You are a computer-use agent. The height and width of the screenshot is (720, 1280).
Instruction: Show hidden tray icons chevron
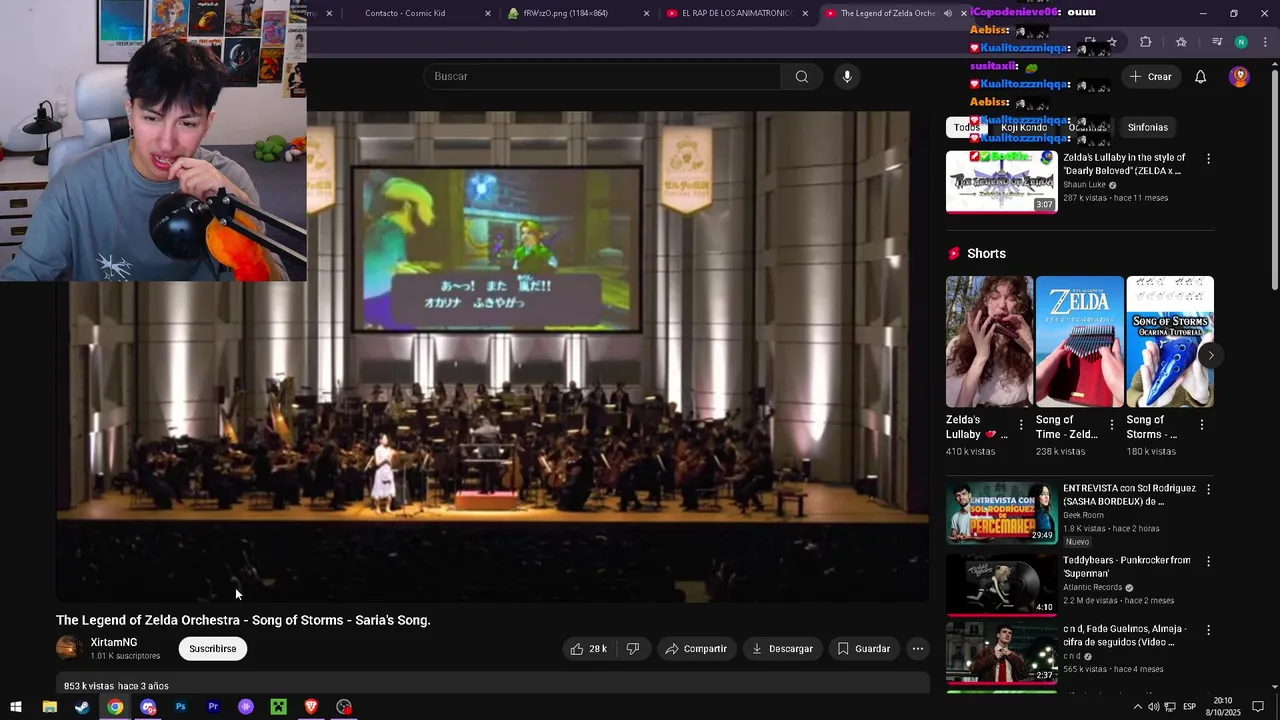pos(1137,707)
